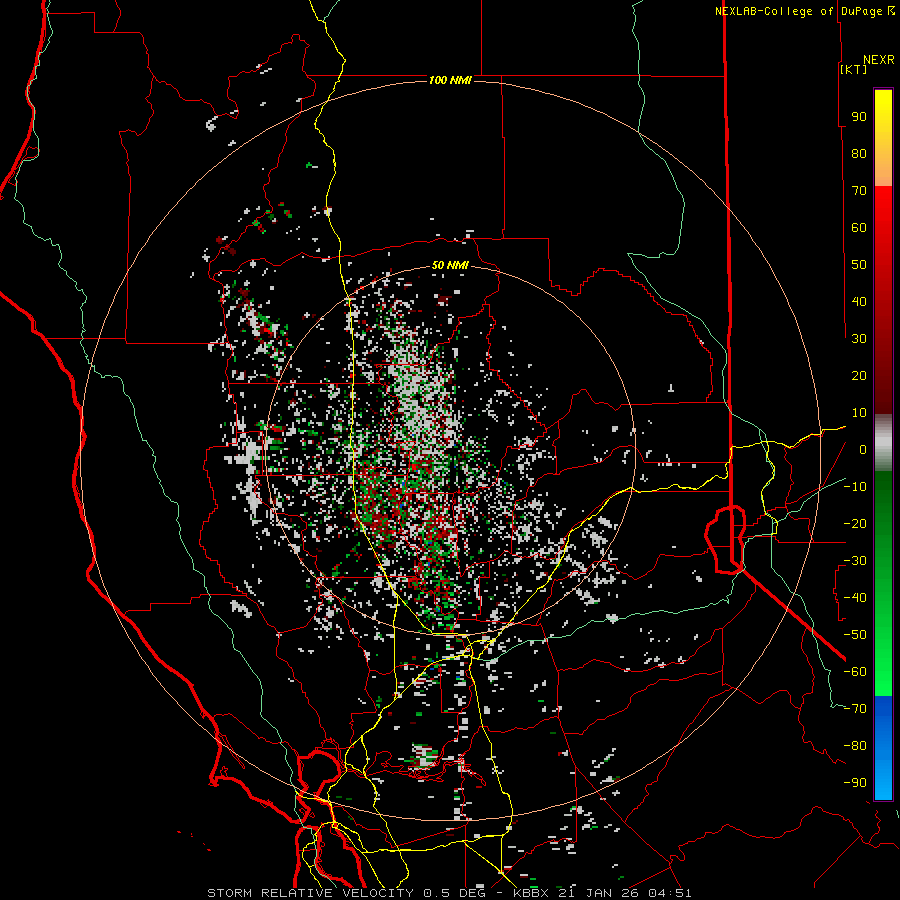Click the [KT] units label
900x900 pixels.
pos(854,69)
